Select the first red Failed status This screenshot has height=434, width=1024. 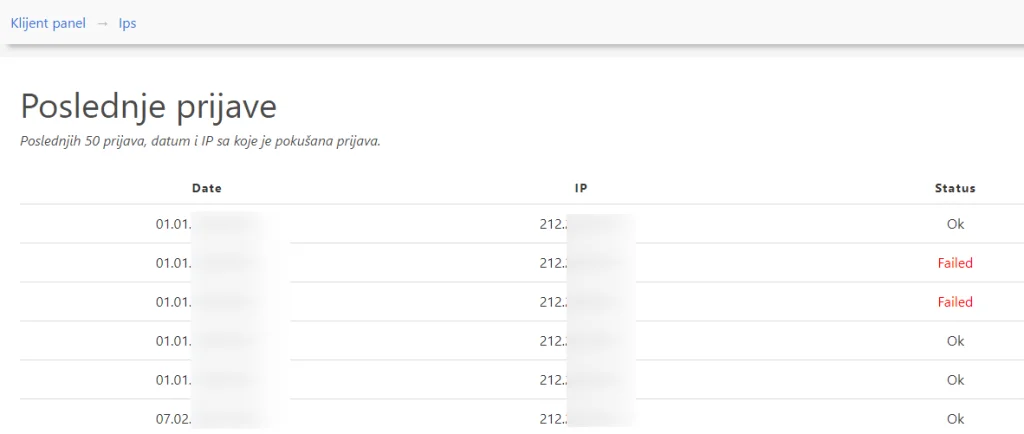pyautogui.click(x=955, y=263)
